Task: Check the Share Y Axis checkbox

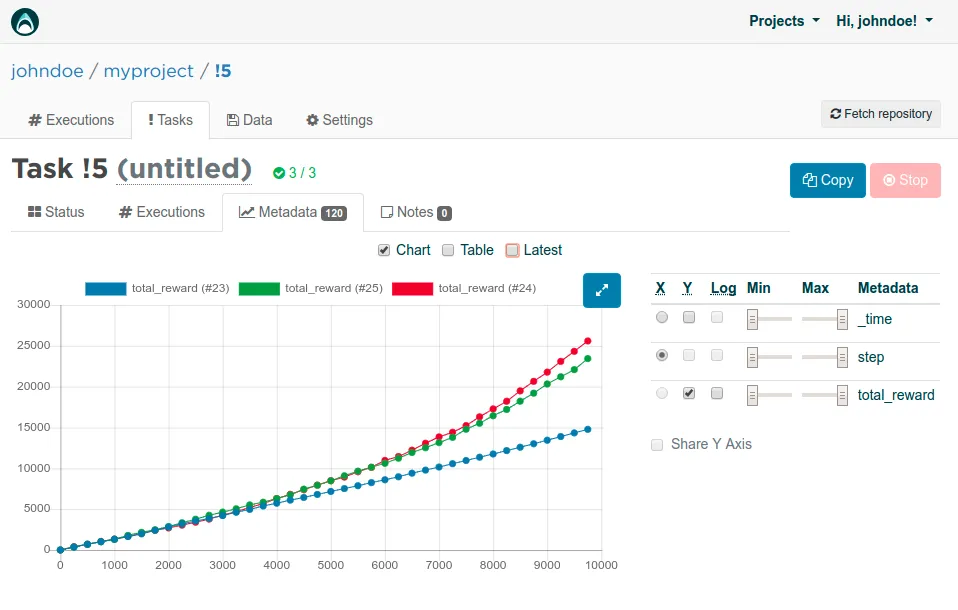Action: pos(657,444)
